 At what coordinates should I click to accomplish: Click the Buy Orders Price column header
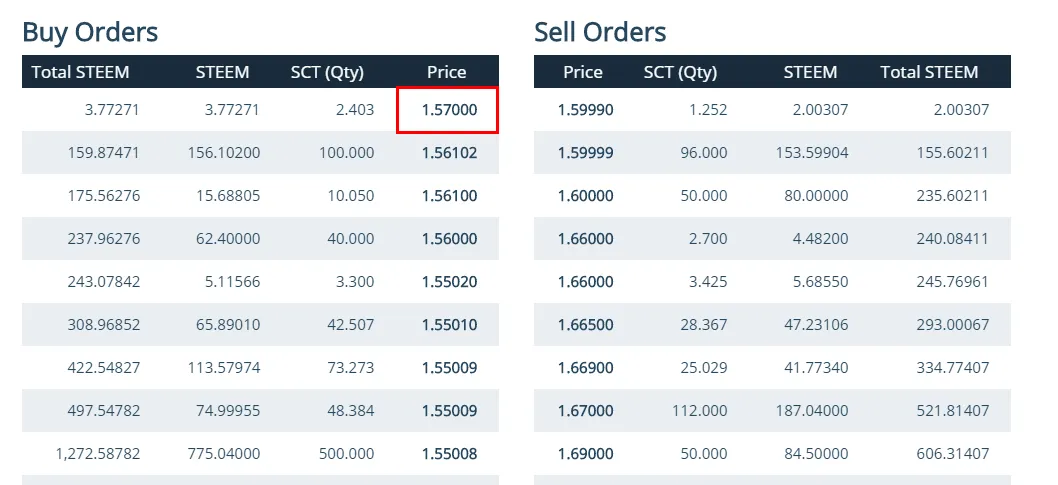pos(447,72)
